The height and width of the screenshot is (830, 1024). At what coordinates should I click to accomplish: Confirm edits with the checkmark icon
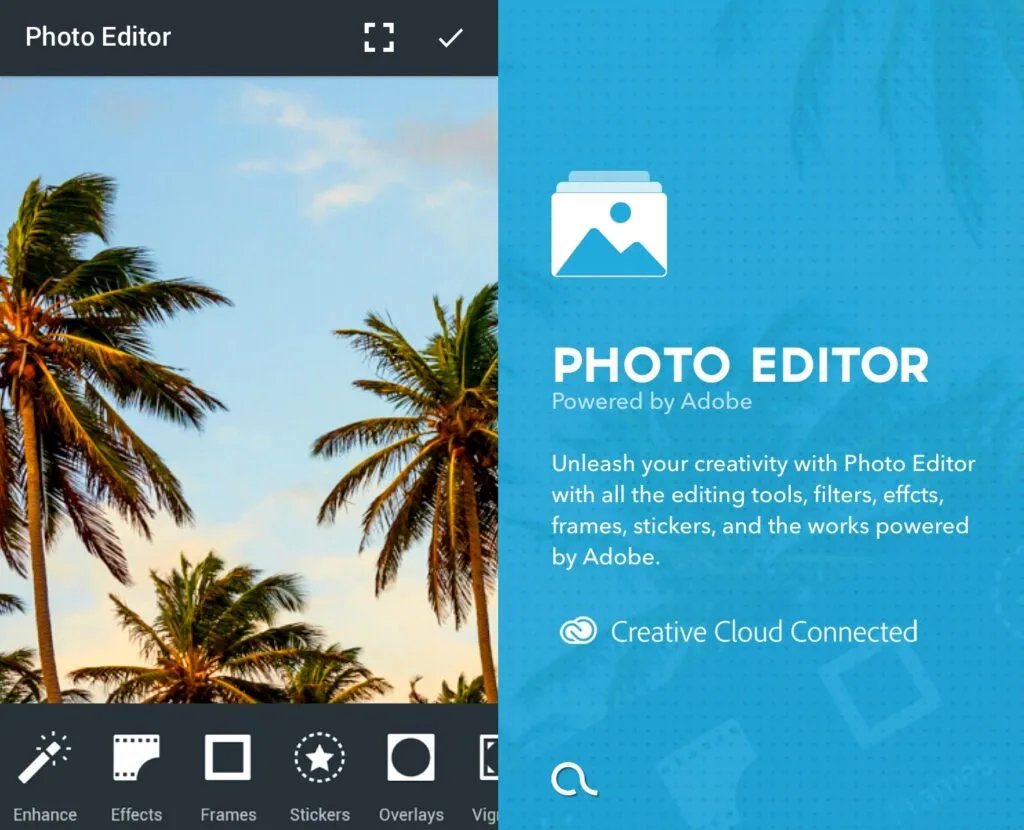pyautogui.click(x=451, y=38)
